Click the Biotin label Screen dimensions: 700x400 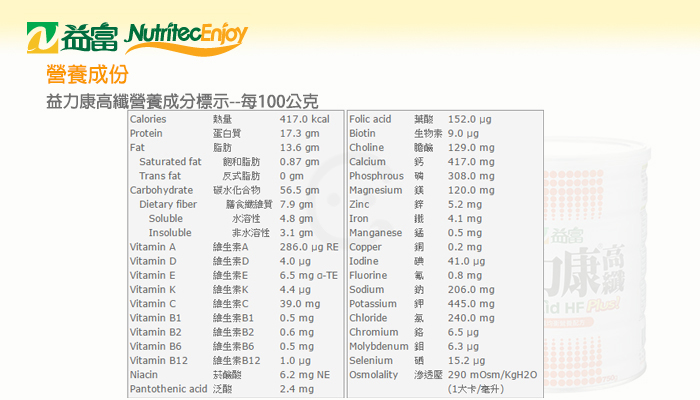point(362,133)
